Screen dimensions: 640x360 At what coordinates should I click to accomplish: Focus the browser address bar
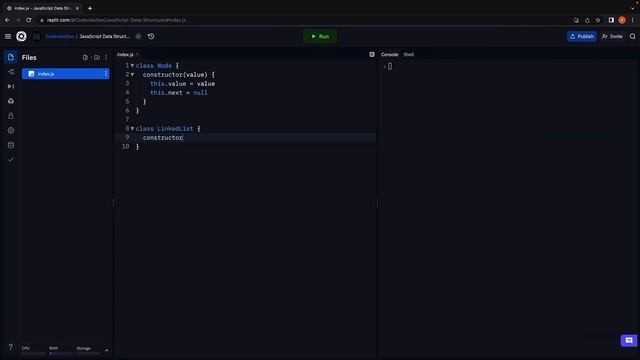click(302, 20)
